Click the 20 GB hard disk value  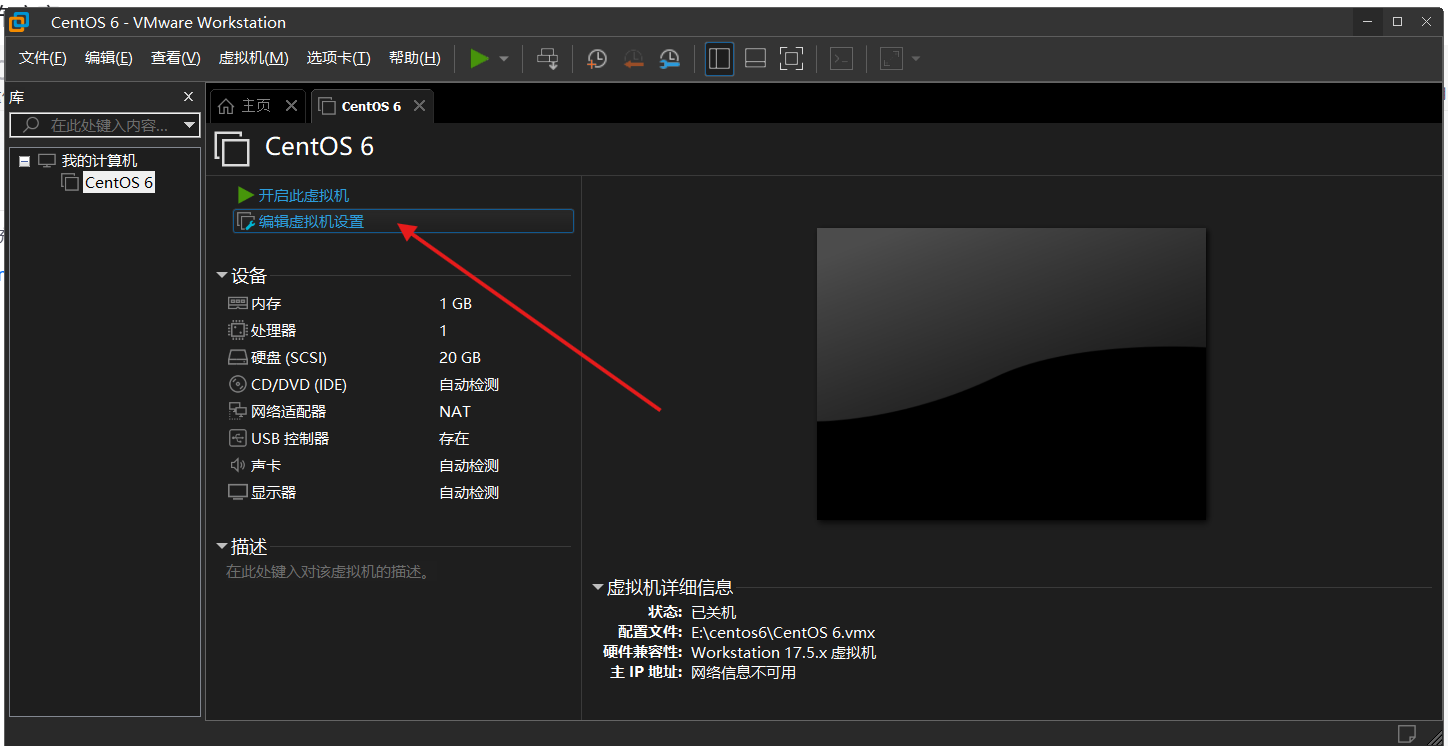(x=460, y=357)
